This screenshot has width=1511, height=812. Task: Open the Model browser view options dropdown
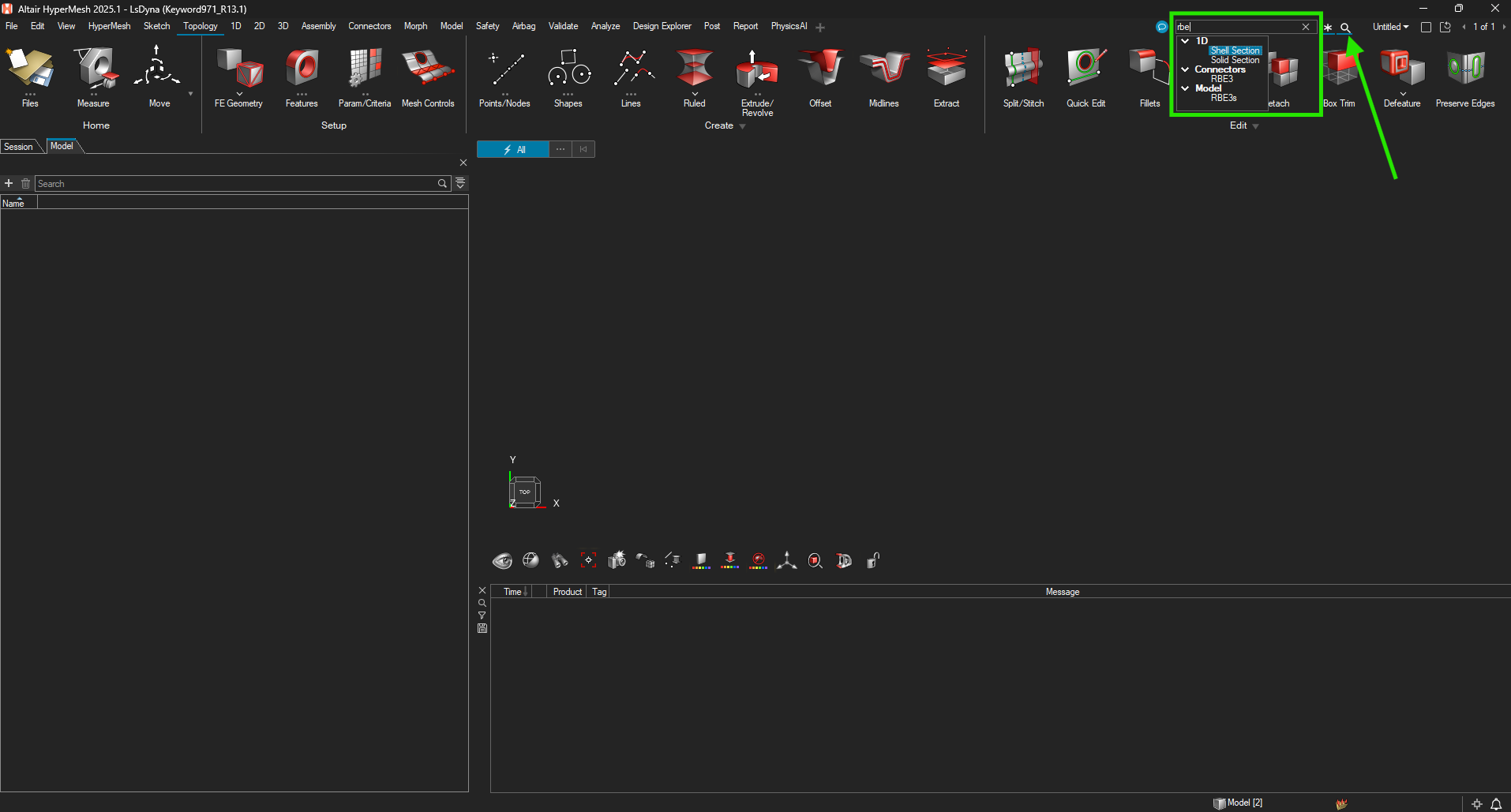tap(461, 183)
